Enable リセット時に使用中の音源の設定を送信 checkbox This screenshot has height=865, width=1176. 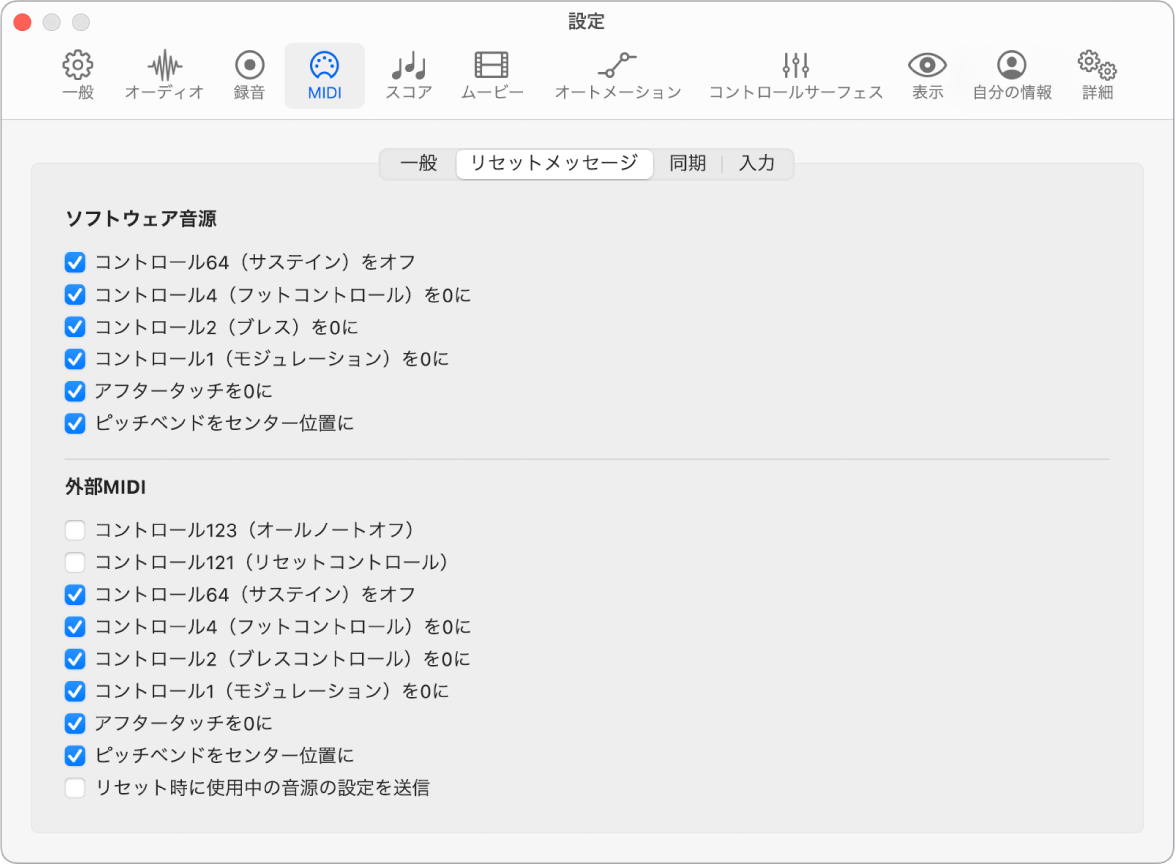[x=75, y=788]
